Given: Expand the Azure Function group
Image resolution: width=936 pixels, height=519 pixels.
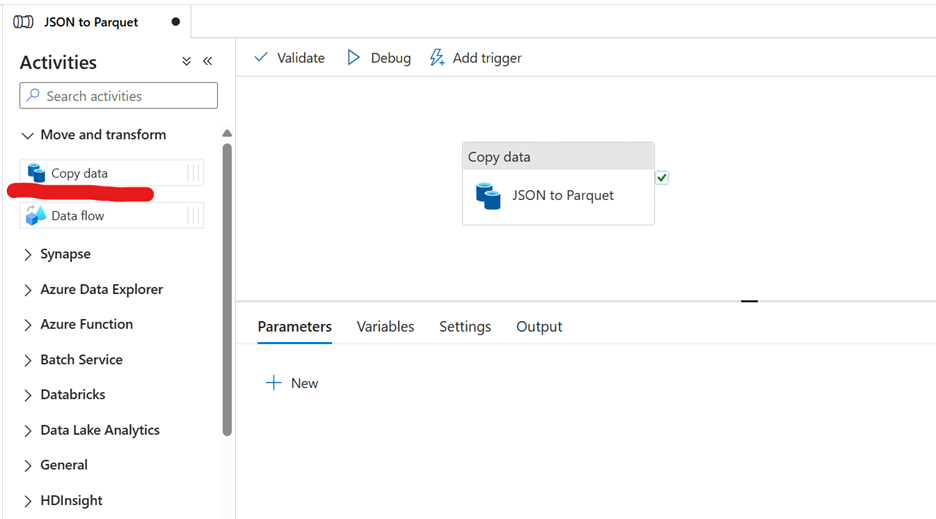Looking at the screenshot, I should click(x=28, y=324).
